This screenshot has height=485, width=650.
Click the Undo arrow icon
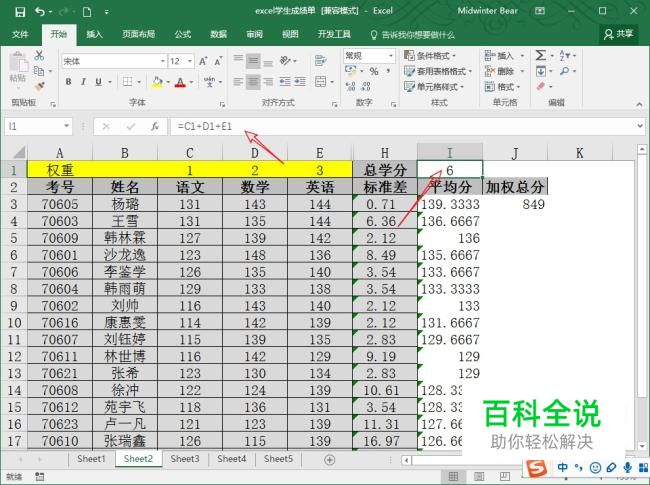(x=40, y=12)
